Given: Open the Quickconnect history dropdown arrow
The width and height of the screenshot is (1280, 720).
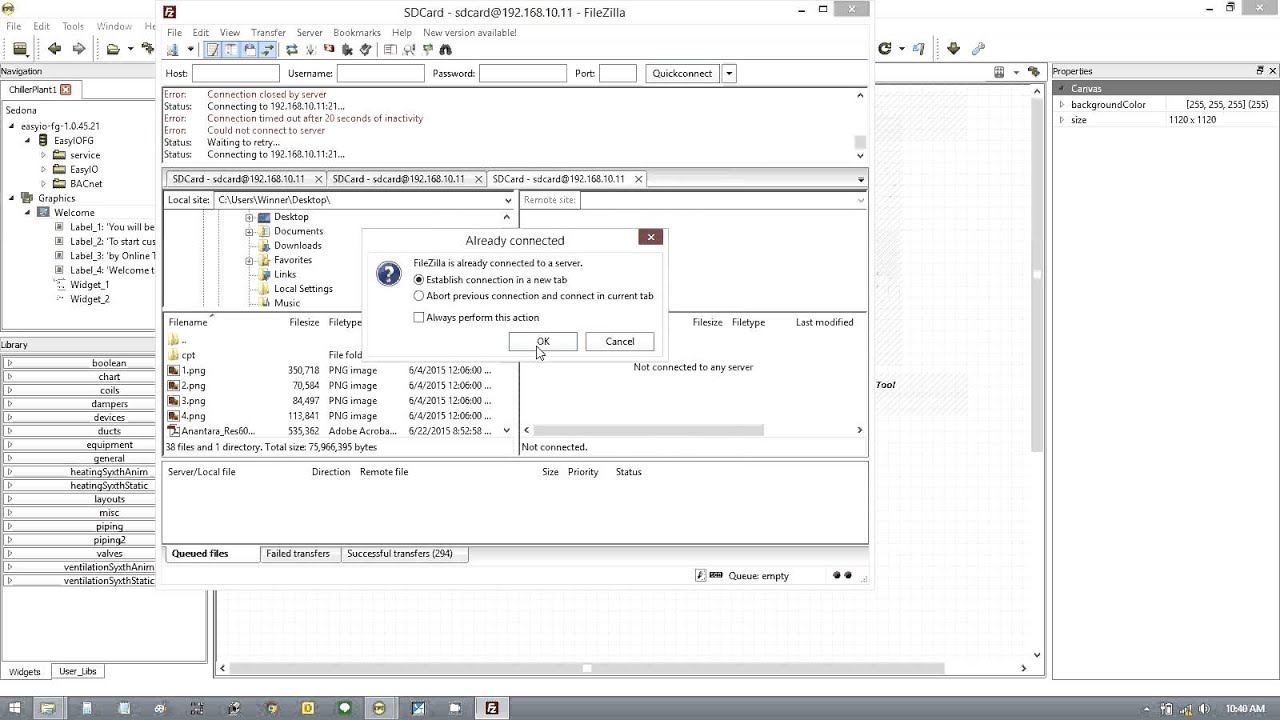Looking at the screenshot, I should [729, 73].
